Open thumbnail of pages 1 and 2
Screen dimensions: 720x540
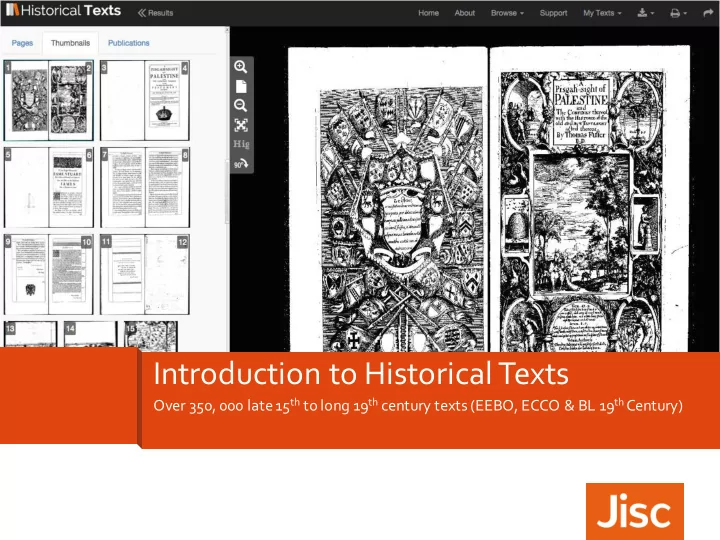[x=49, y=100]
